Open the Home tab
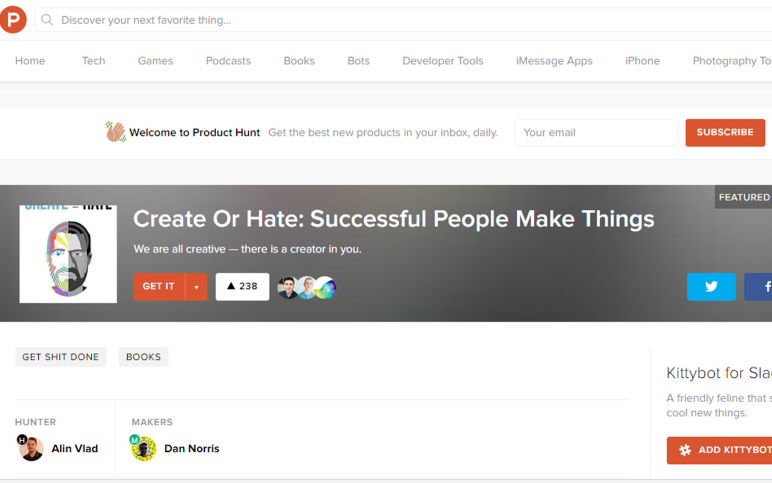This screenshot has height=483, width=772. point(30,61)
